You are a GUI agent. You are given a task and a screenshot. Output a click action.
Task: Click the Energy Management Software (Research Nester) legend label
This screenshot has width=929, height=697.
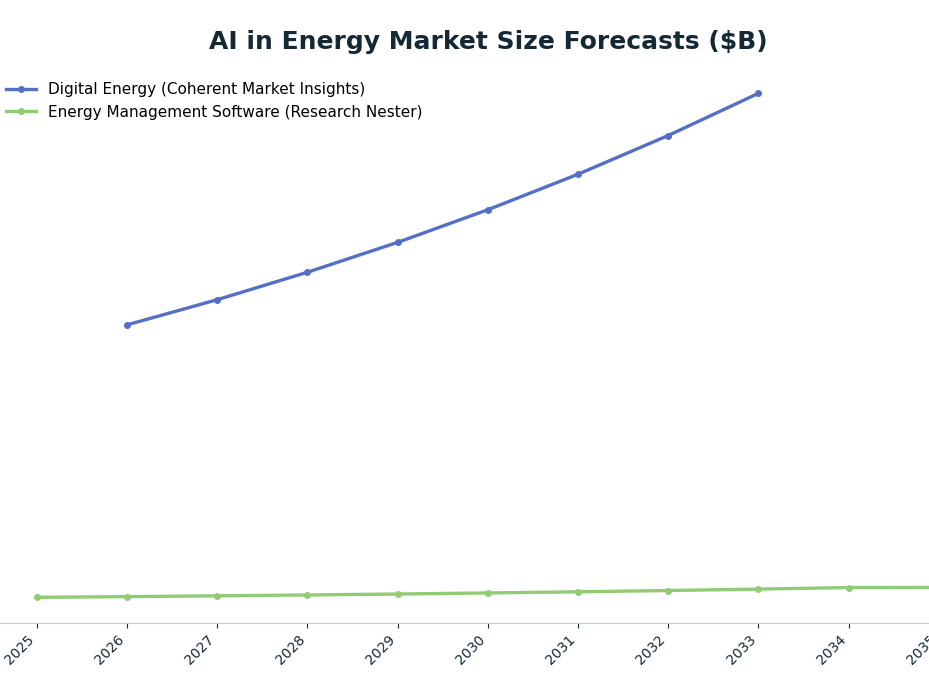(x=235, y=112)
